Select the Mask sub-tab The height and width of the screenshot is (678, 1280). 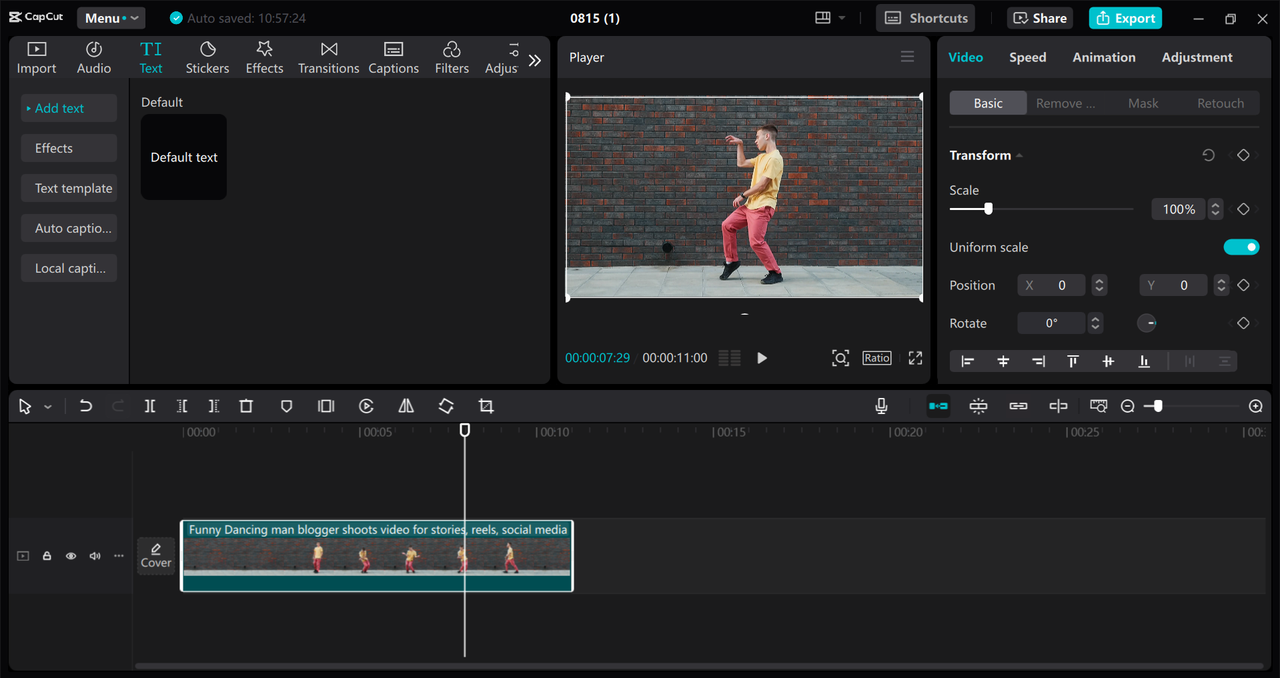(x=1143, y=103)
